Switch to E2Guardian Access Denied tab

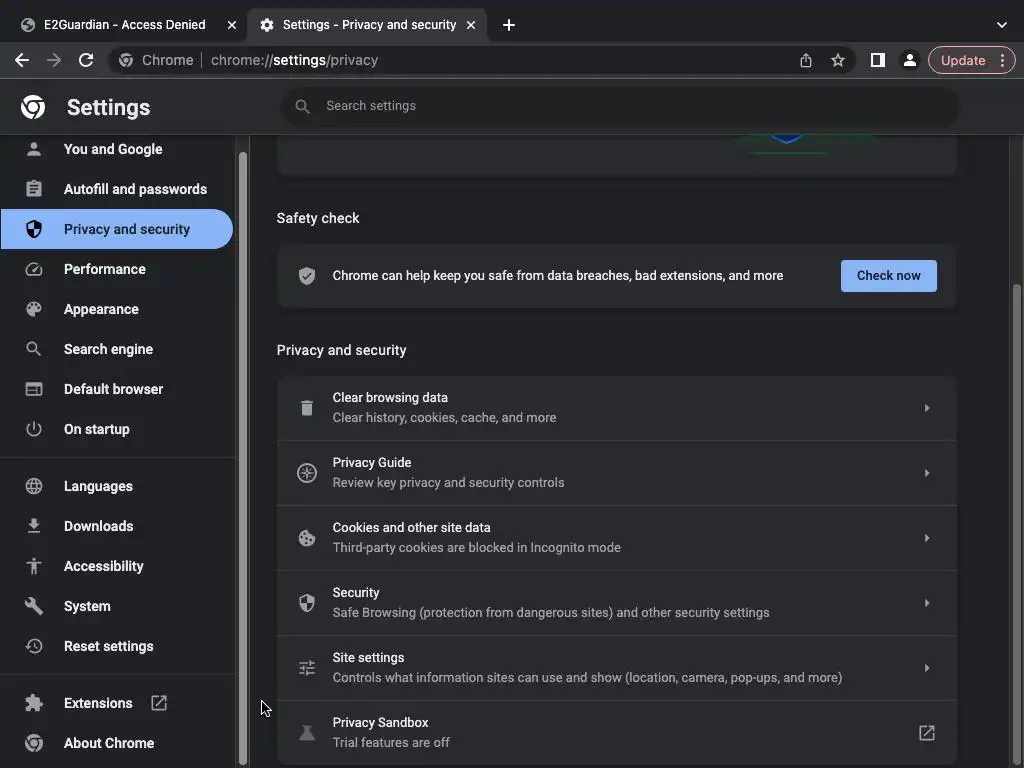124,25
